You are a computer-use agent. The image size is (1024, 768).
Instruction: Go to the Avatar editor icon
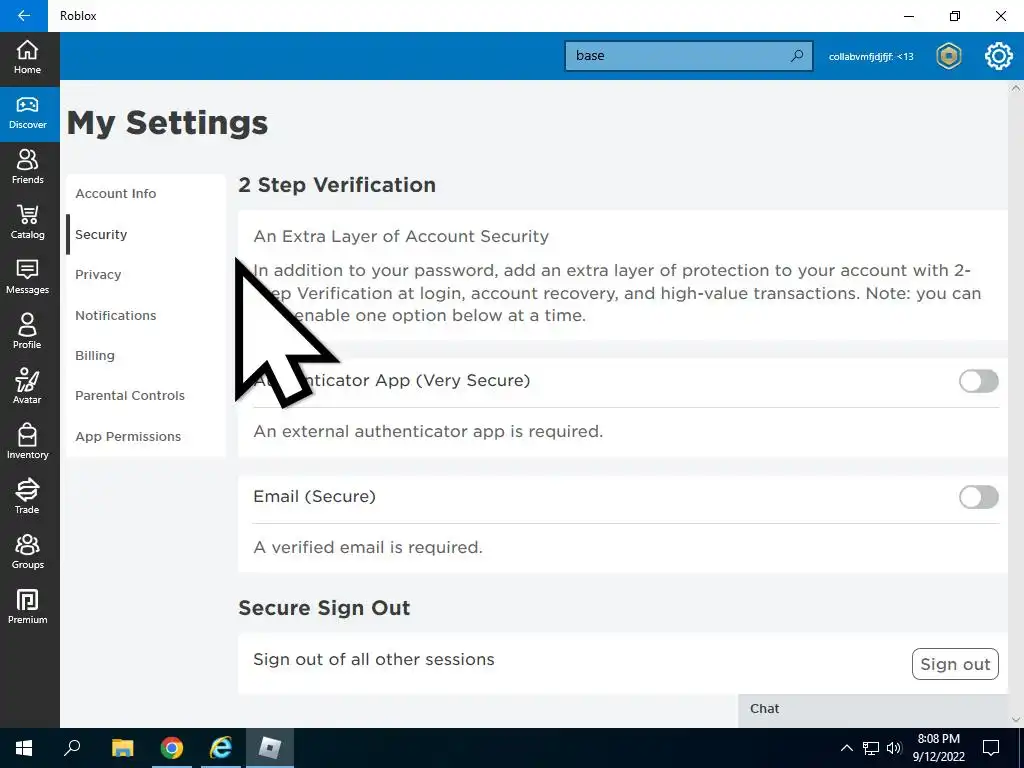pos(28,386)
